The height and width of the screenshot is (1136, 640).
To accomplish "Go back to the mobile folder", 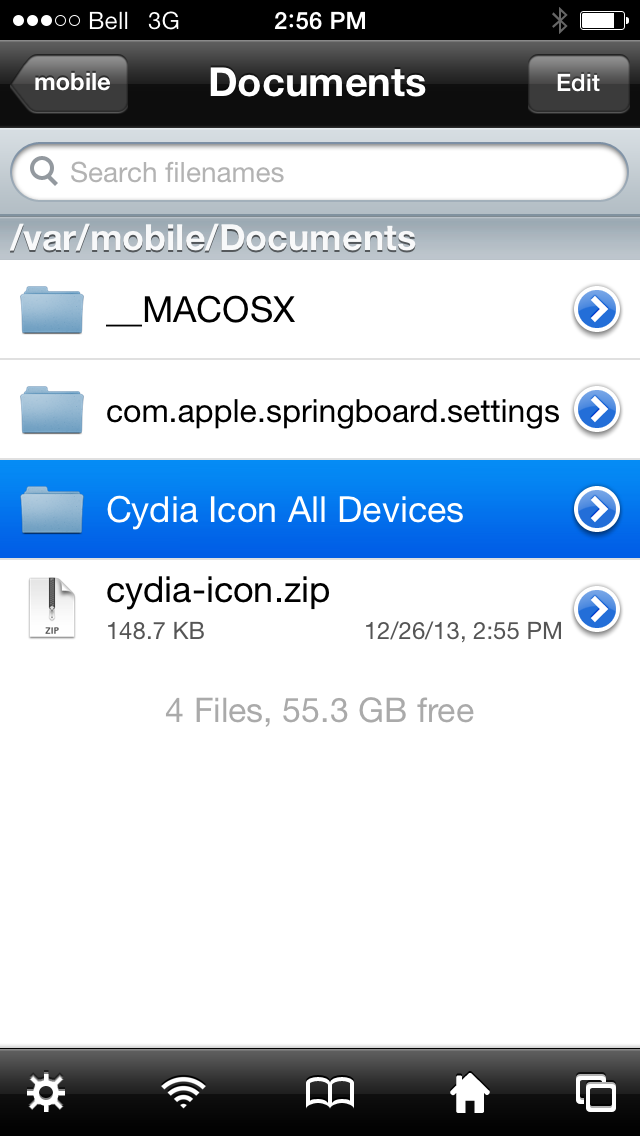I will point(70,83).
